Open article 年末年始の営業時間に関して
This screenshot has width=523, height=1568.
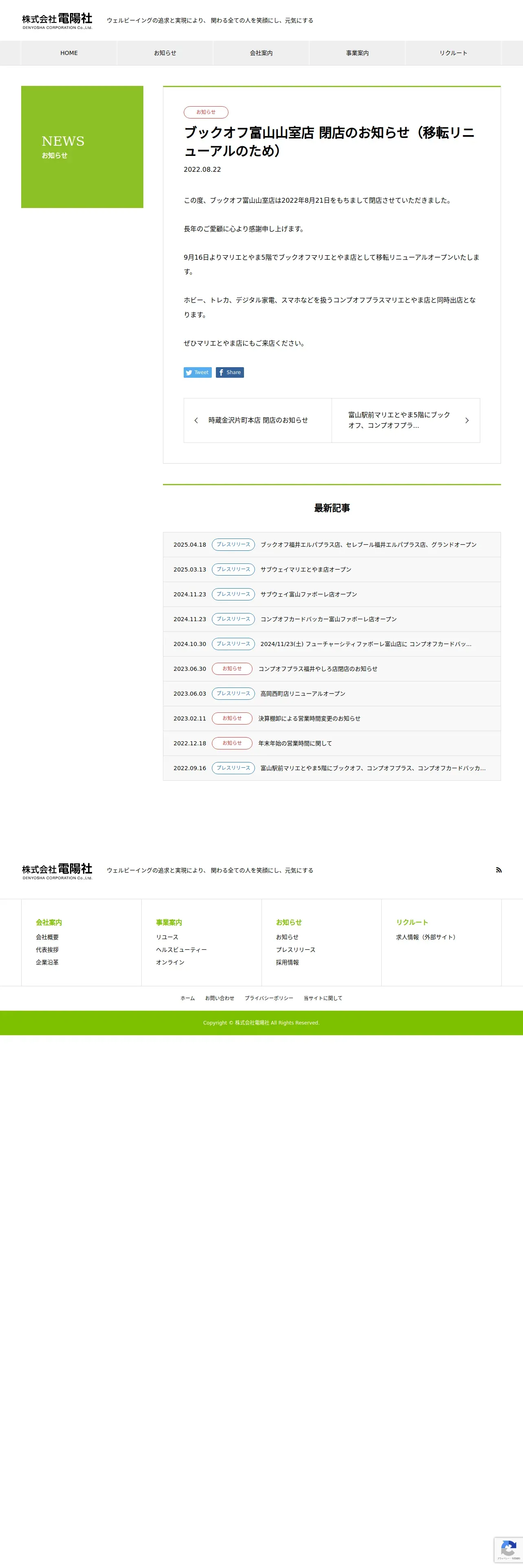(295, 743)
